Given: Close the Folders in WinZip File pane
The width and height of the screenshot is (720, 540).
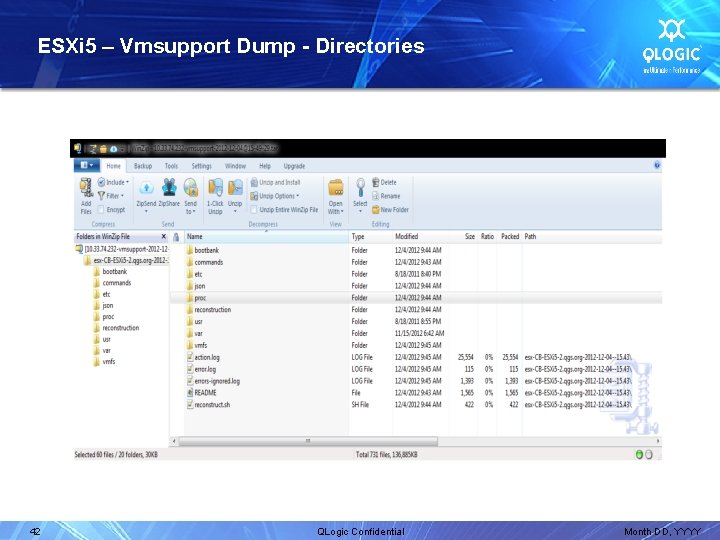Looking at the screenshot, I should [163, 236].
